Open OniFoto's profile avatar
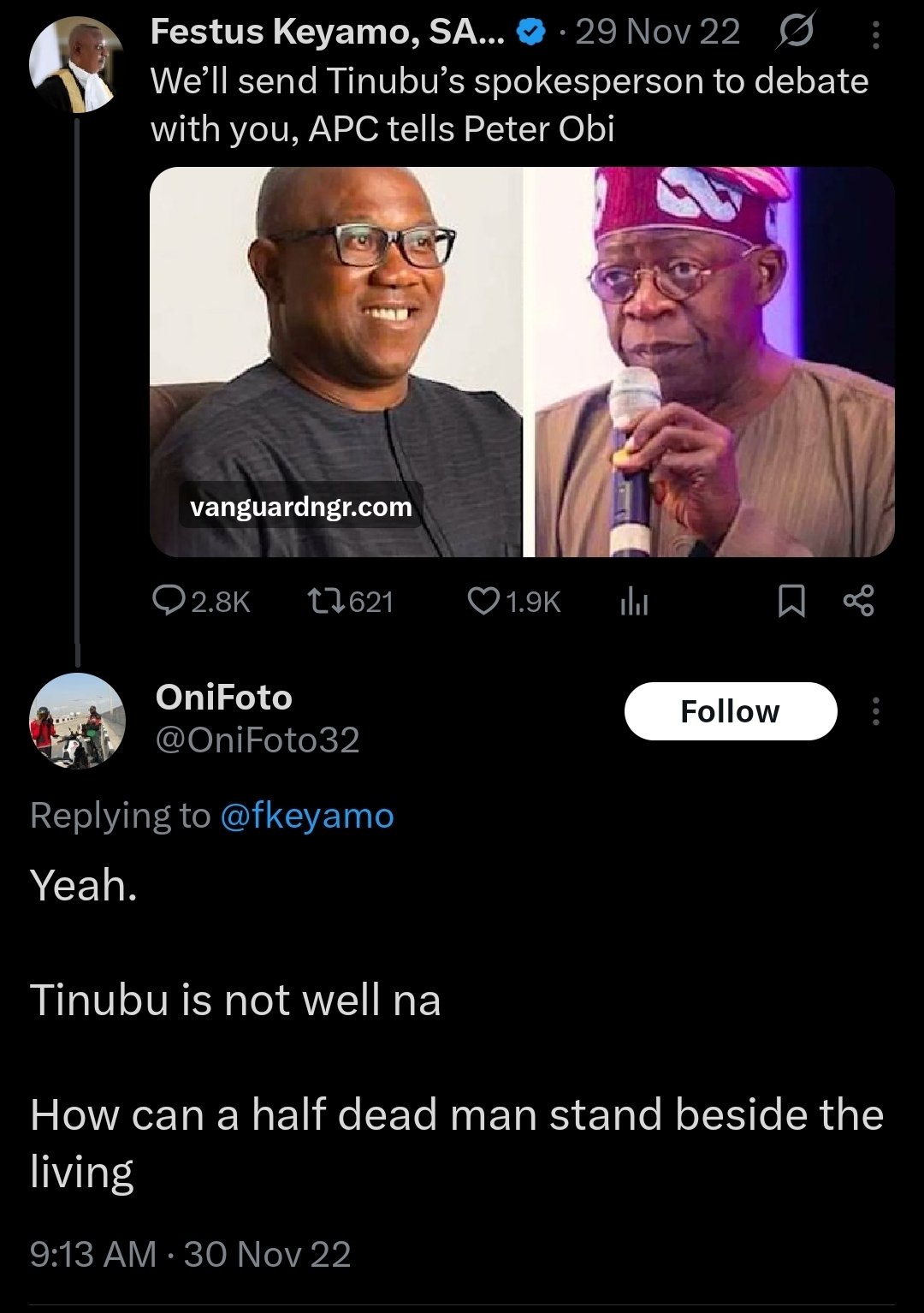Screen dimensions: 924x1313 point(77,721)
